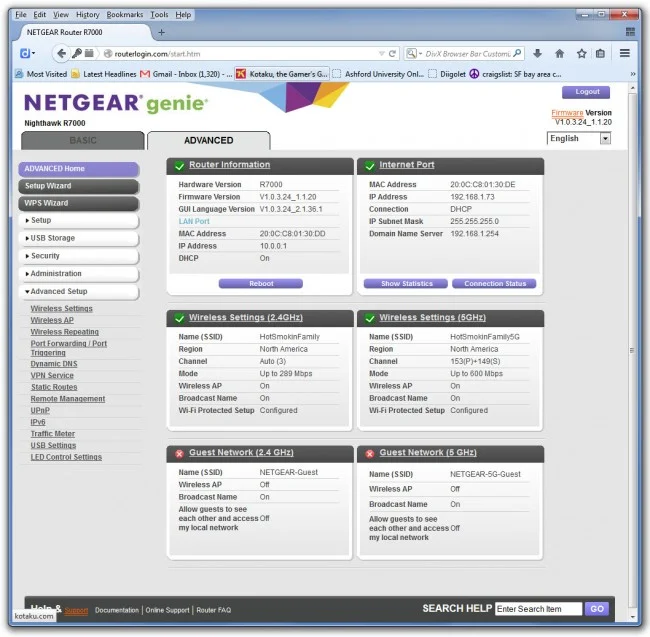Screen dimensions: 650x637
Task: Open Traffic Meter link
Action: tap(53, 434)
